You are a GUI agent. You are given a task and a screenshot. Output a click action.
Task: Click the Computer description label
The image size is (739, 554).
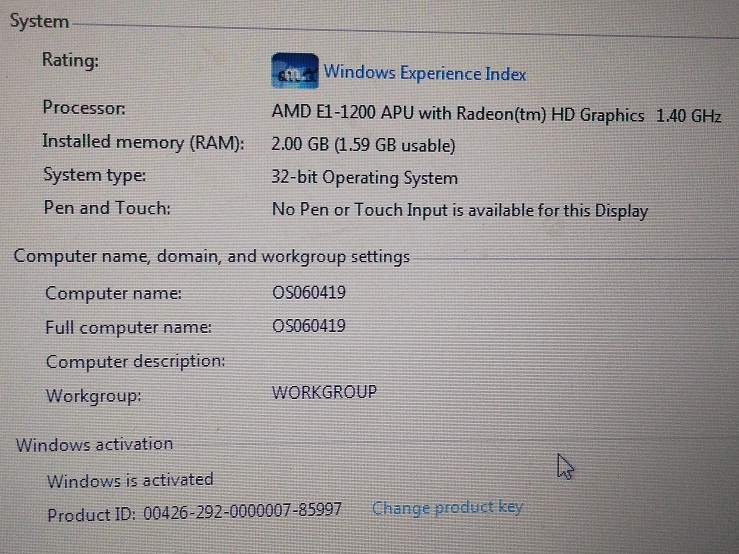[135, 362]
